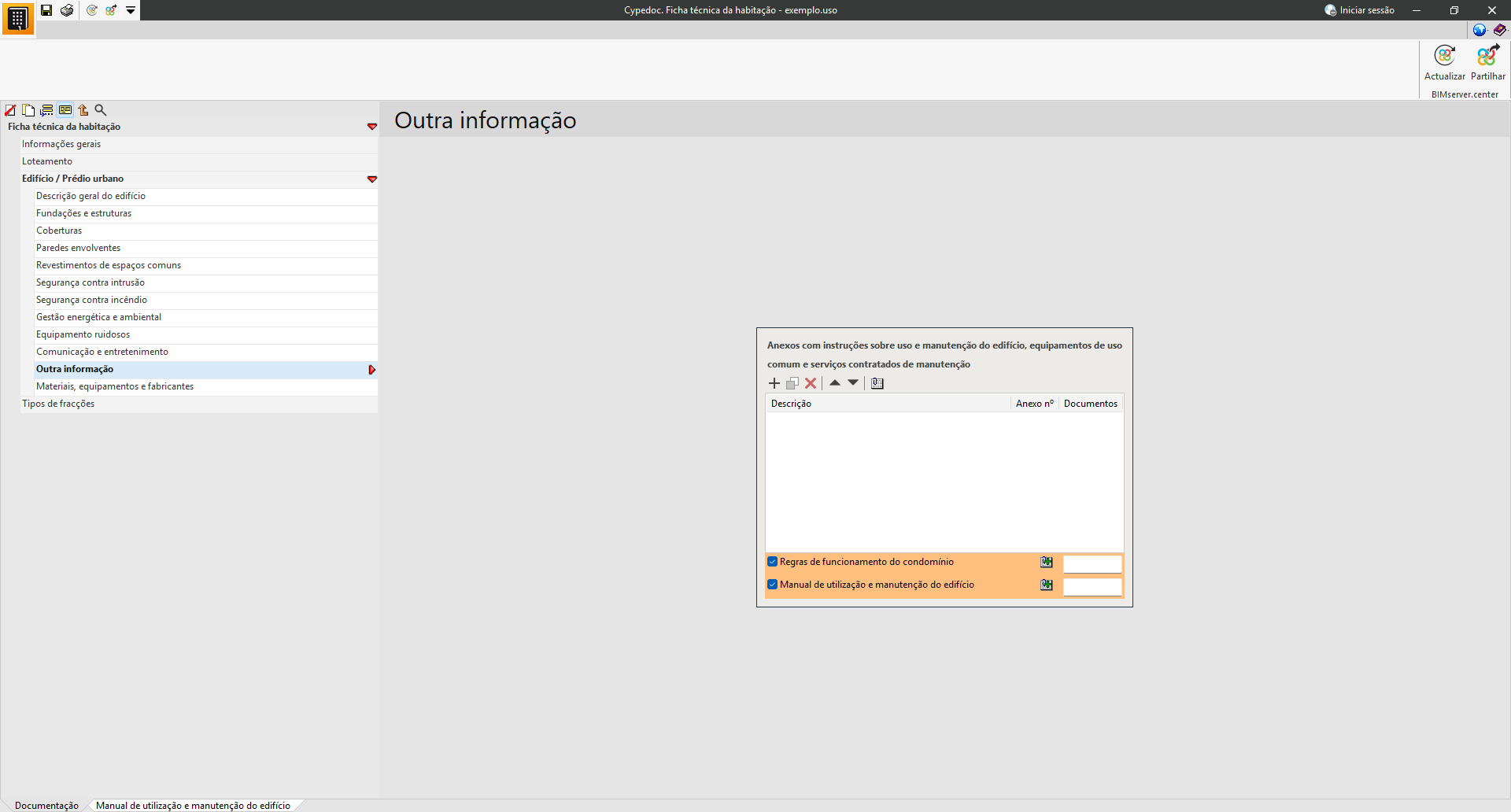Switch to Manual de utilização e manutenção tab

click(193, 806)
